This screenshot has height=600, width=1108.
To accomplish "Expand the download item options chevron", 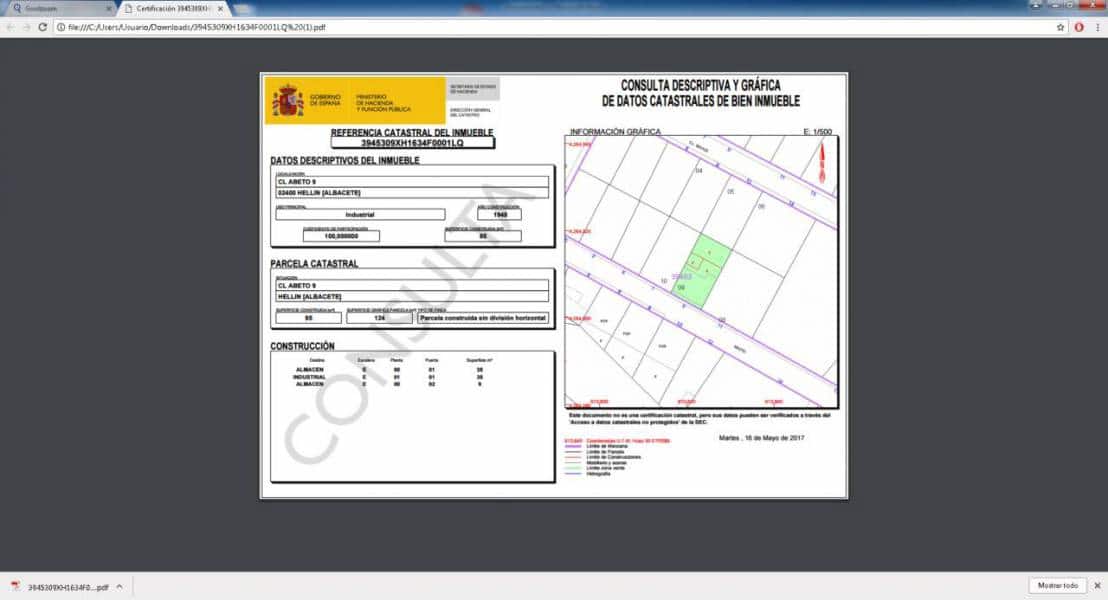I will pos(119,587).
